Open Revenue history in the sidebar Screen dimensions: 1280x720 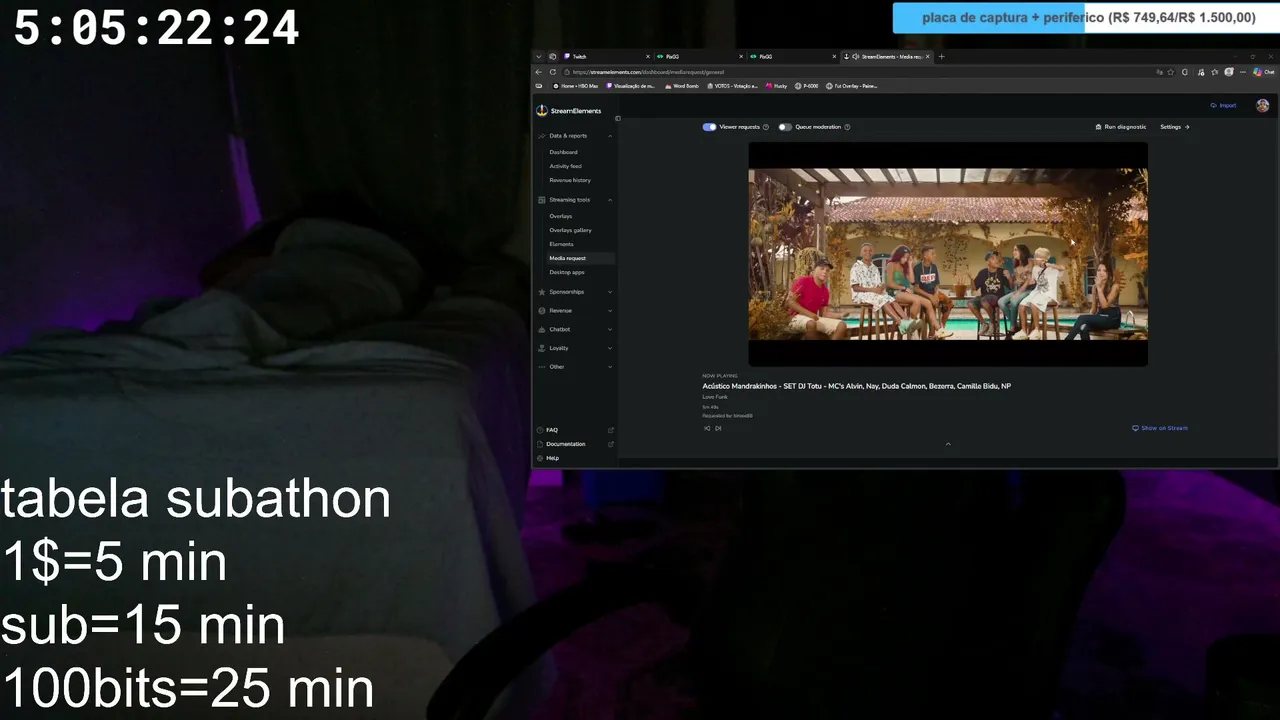tap(570, 180)
